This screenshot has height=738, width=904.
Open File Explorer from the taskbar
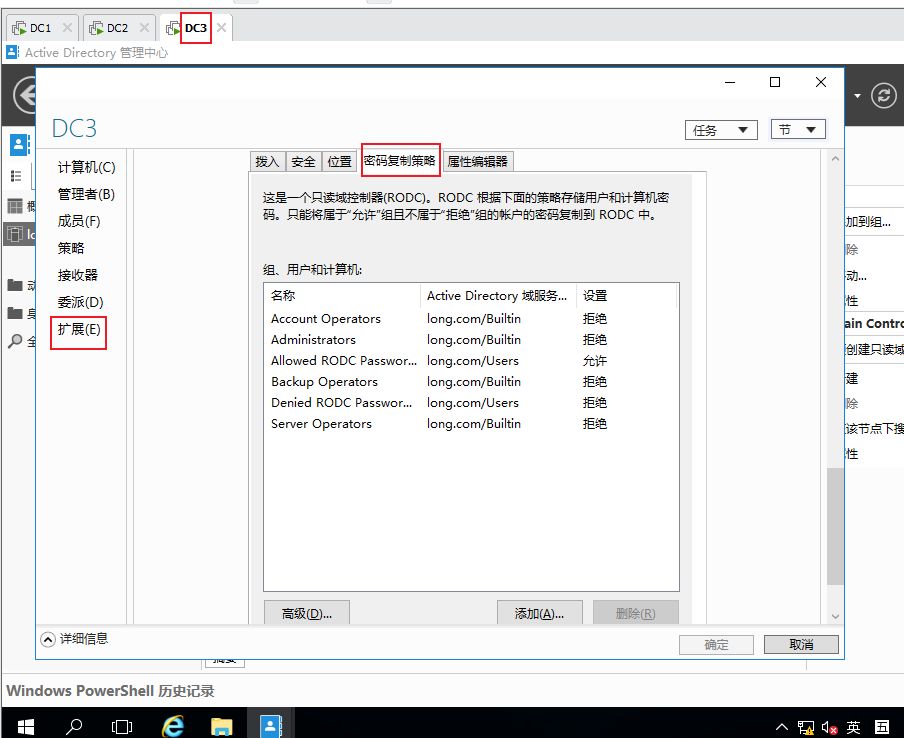221,726
